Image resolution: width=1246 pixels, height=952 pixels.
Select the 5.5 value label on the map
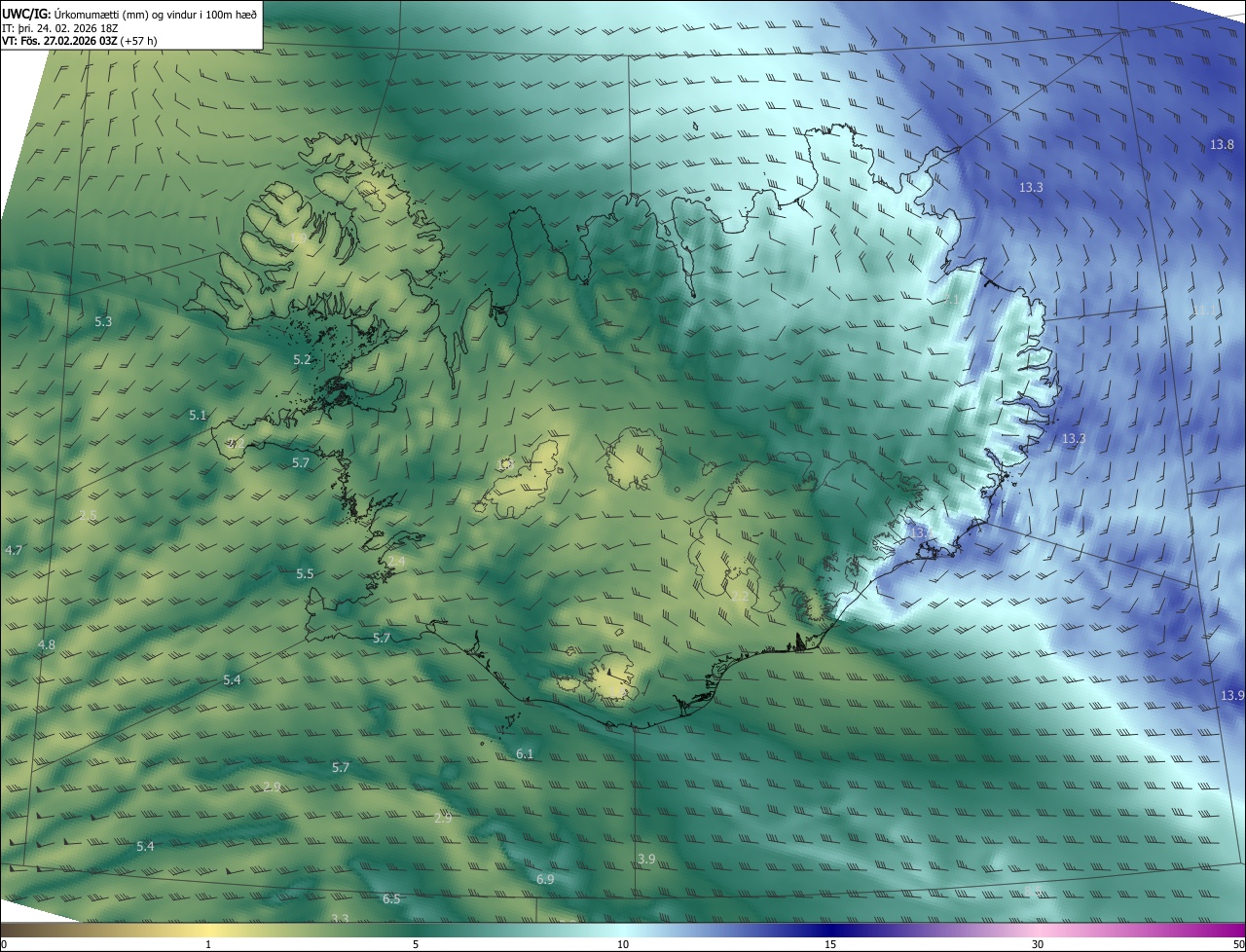pos(305,574)
